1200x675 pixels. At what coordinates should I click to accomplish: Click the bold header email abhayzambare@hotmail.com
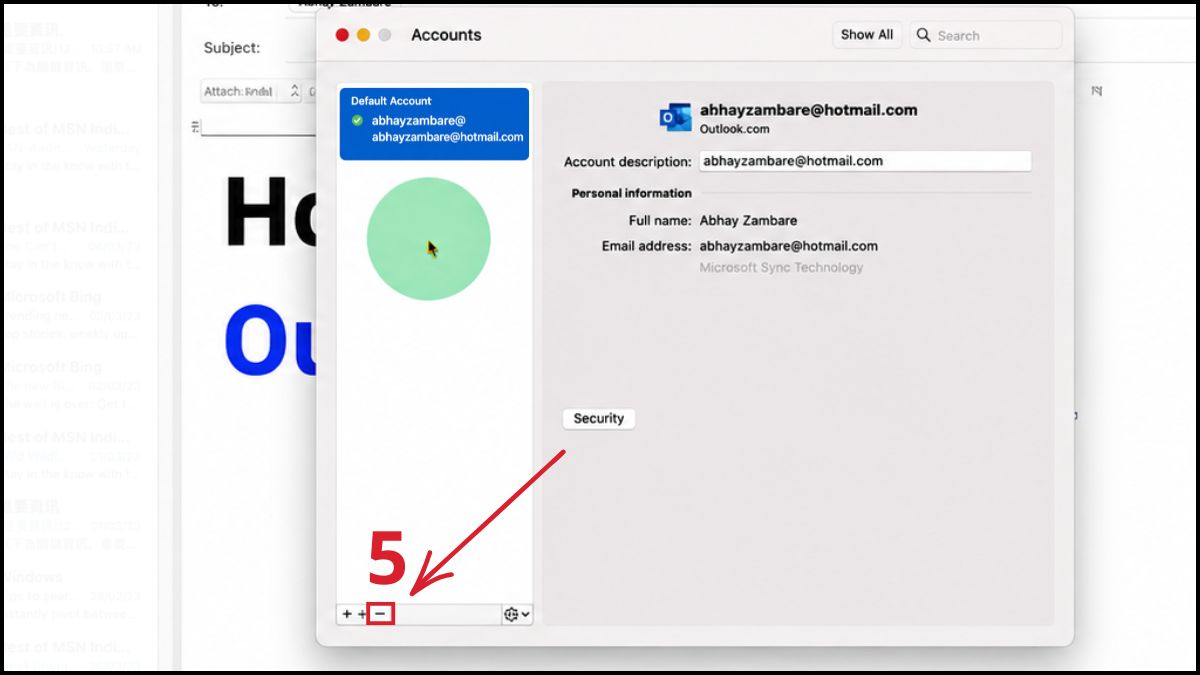click(x=808, y=110)
